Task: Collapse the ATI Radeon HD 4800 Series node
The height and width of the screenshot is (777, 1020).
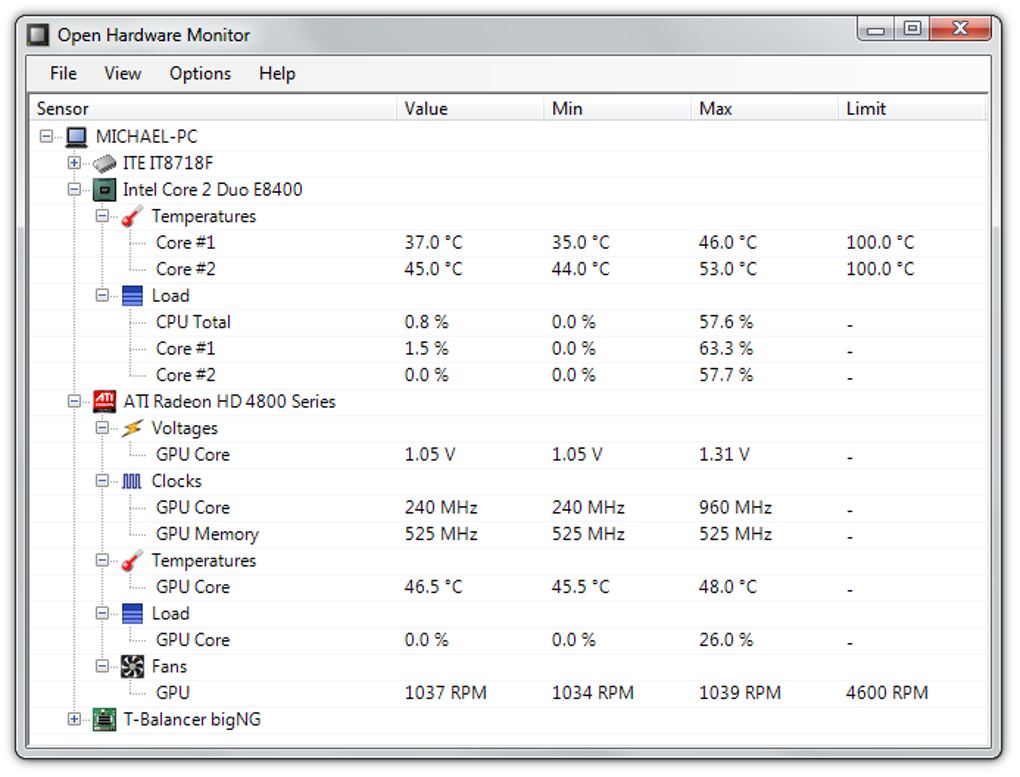Action: pyautogui.click(x=74, y=402)
